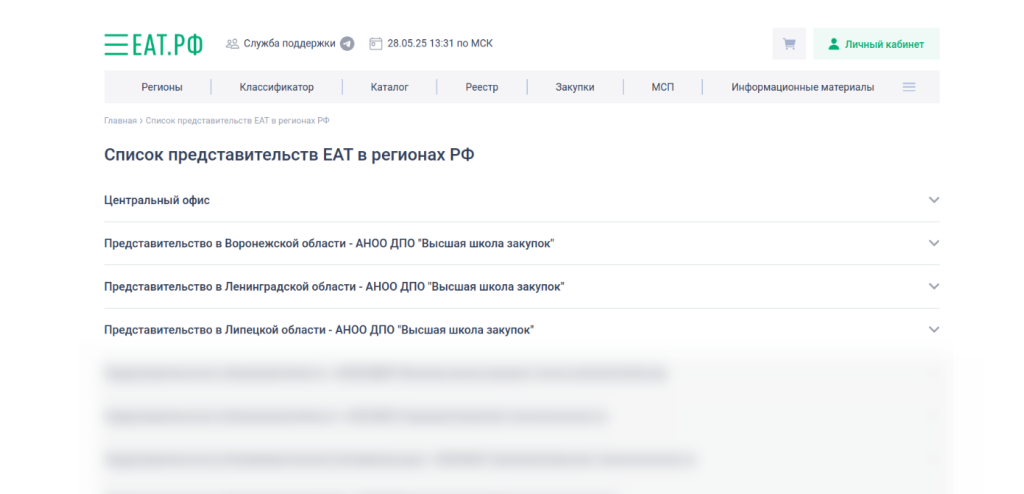1024x494 pixels.
Task: Select Закупки in the navigation bar
Action: point(575,87)
